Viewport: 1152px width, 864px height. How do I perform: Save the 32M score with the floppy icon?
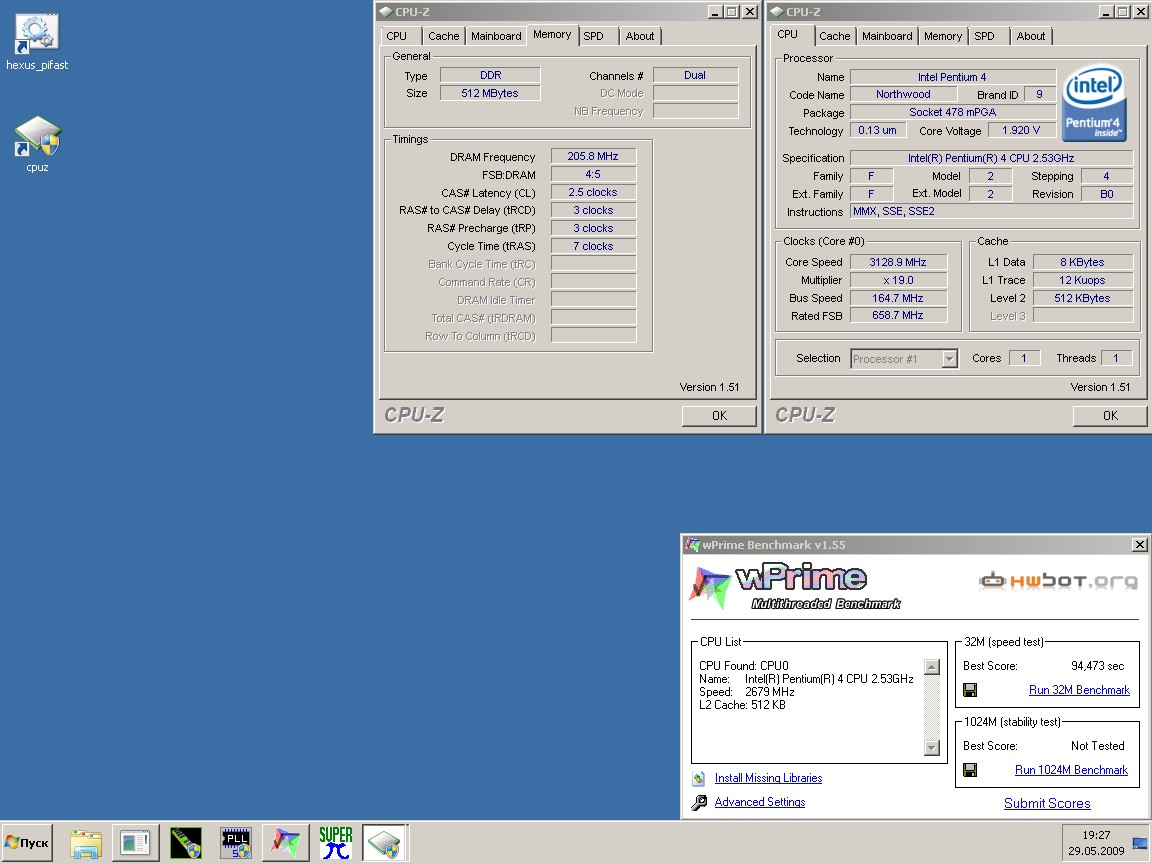(x=970, y=690)
